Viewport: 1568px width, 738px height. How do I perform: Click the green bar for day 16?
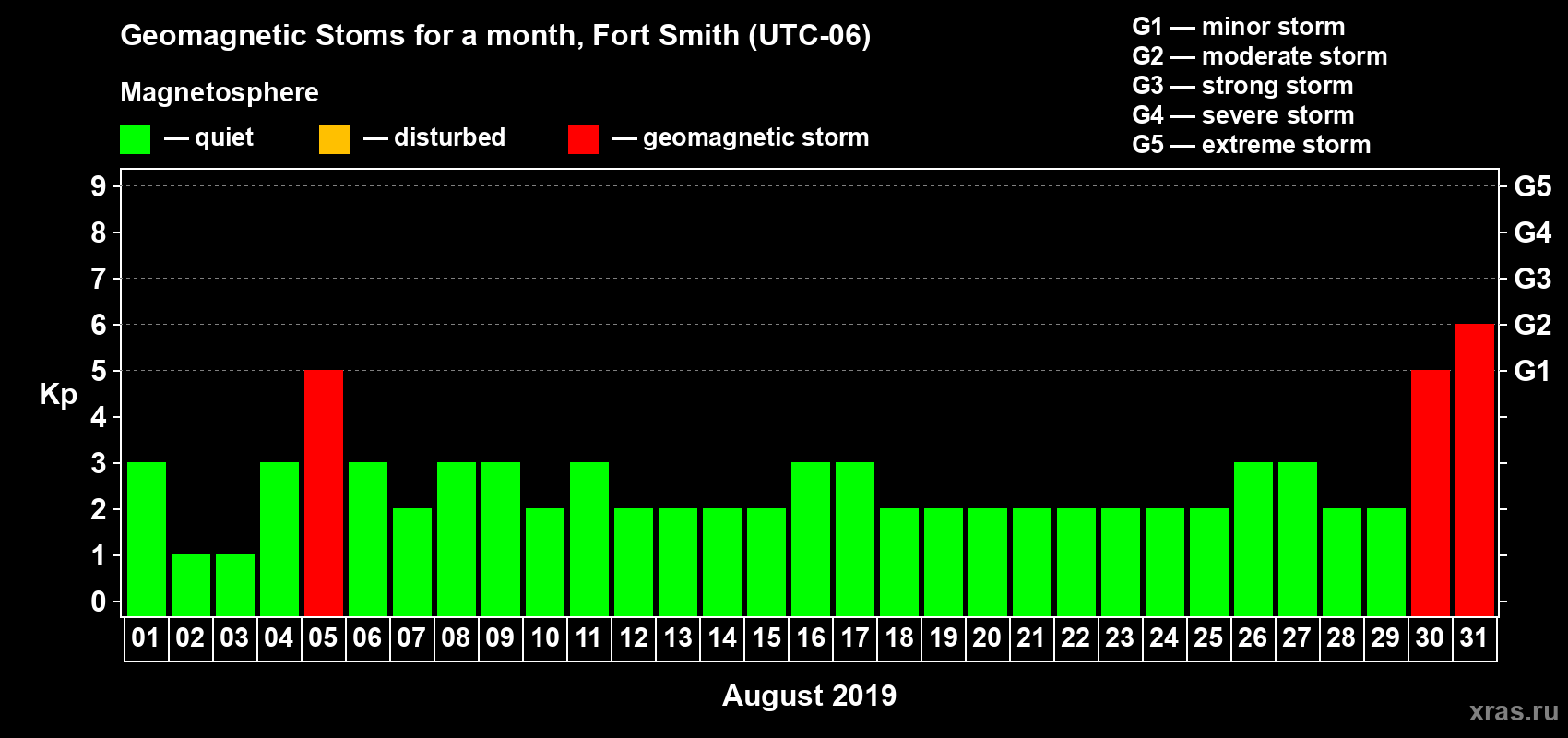pos(811,540)
